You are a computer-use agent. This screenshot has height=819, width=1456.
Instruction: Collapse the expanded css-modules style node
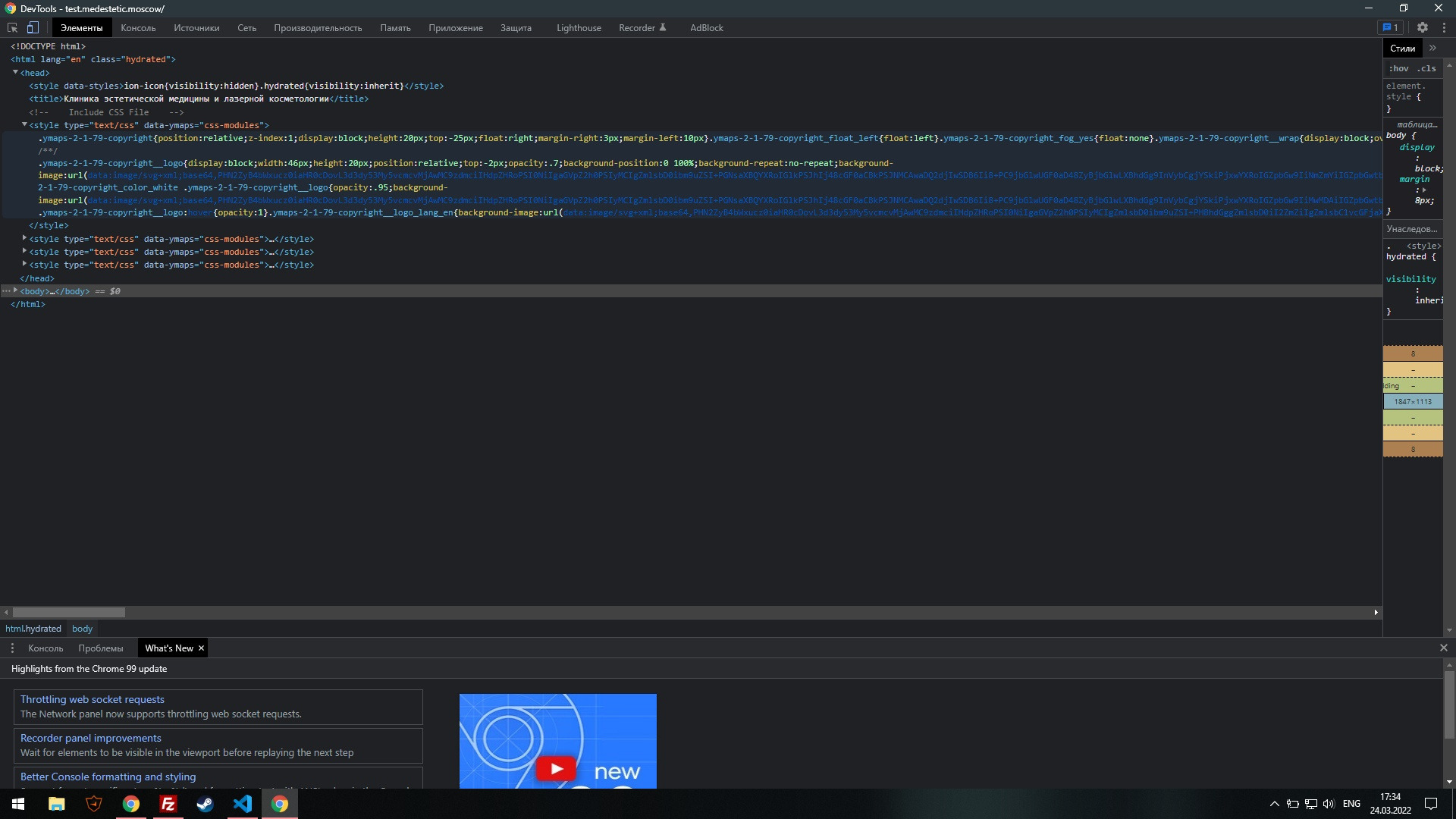(x=24, y=124)
